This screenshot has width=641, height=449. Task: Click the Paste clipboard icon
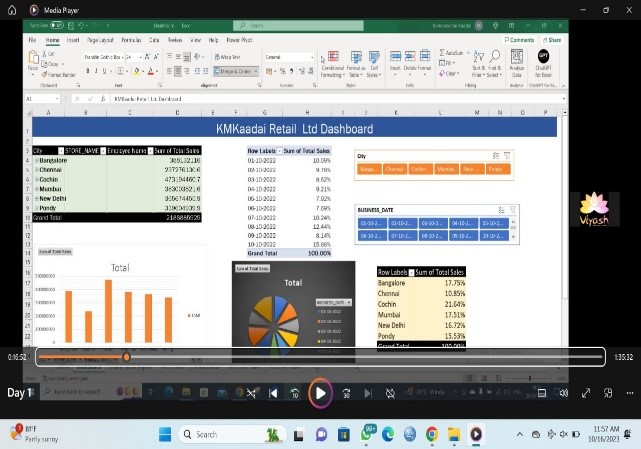click(33, 57)
